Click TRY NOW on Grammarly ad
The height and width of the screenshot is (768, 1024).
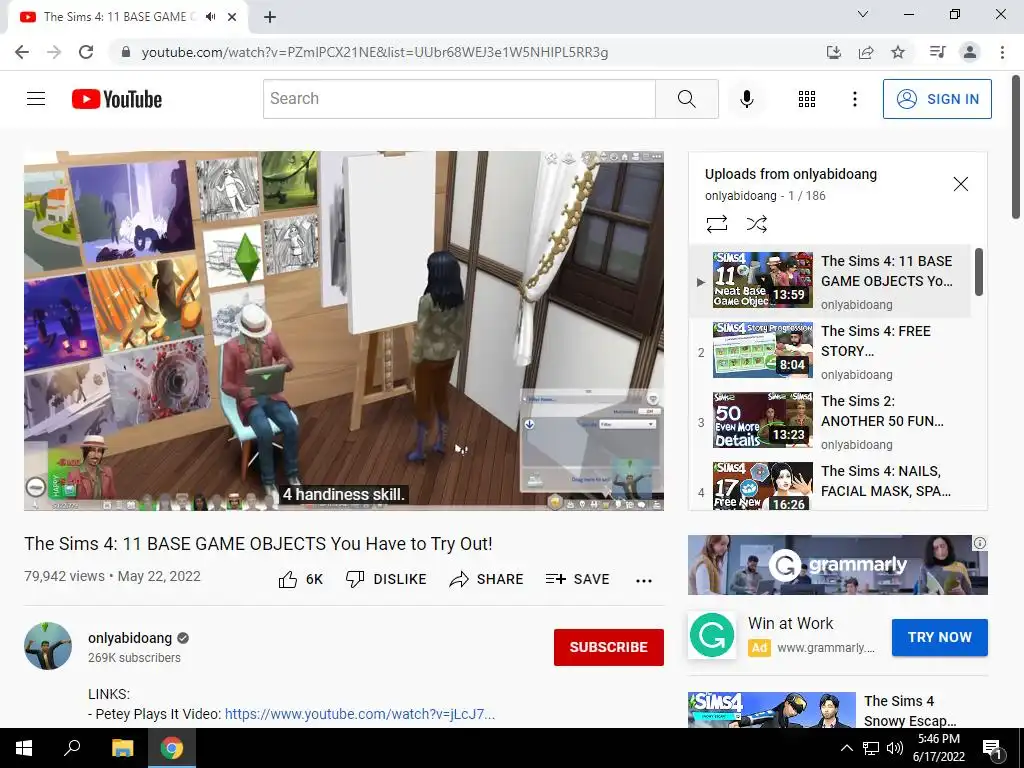939,637
